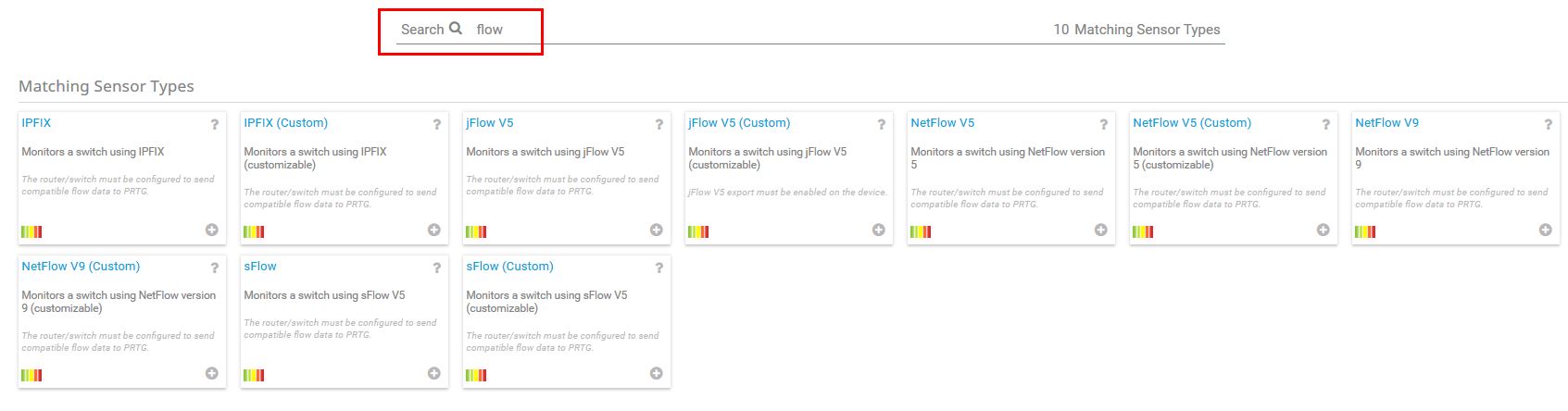Open help for sFlow (Custom) sensor
The width and height of the screenshot is (1568, 411).
[x=659, y=268]
